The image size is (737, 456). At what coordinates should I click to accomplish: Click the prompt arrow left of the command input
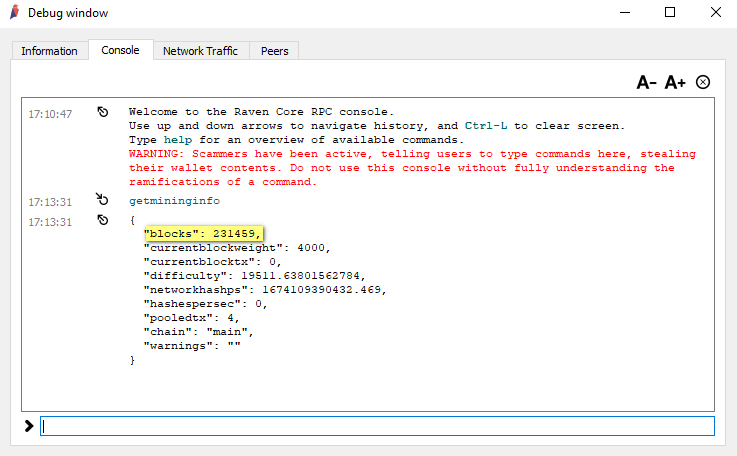click(x=28, y=427)
